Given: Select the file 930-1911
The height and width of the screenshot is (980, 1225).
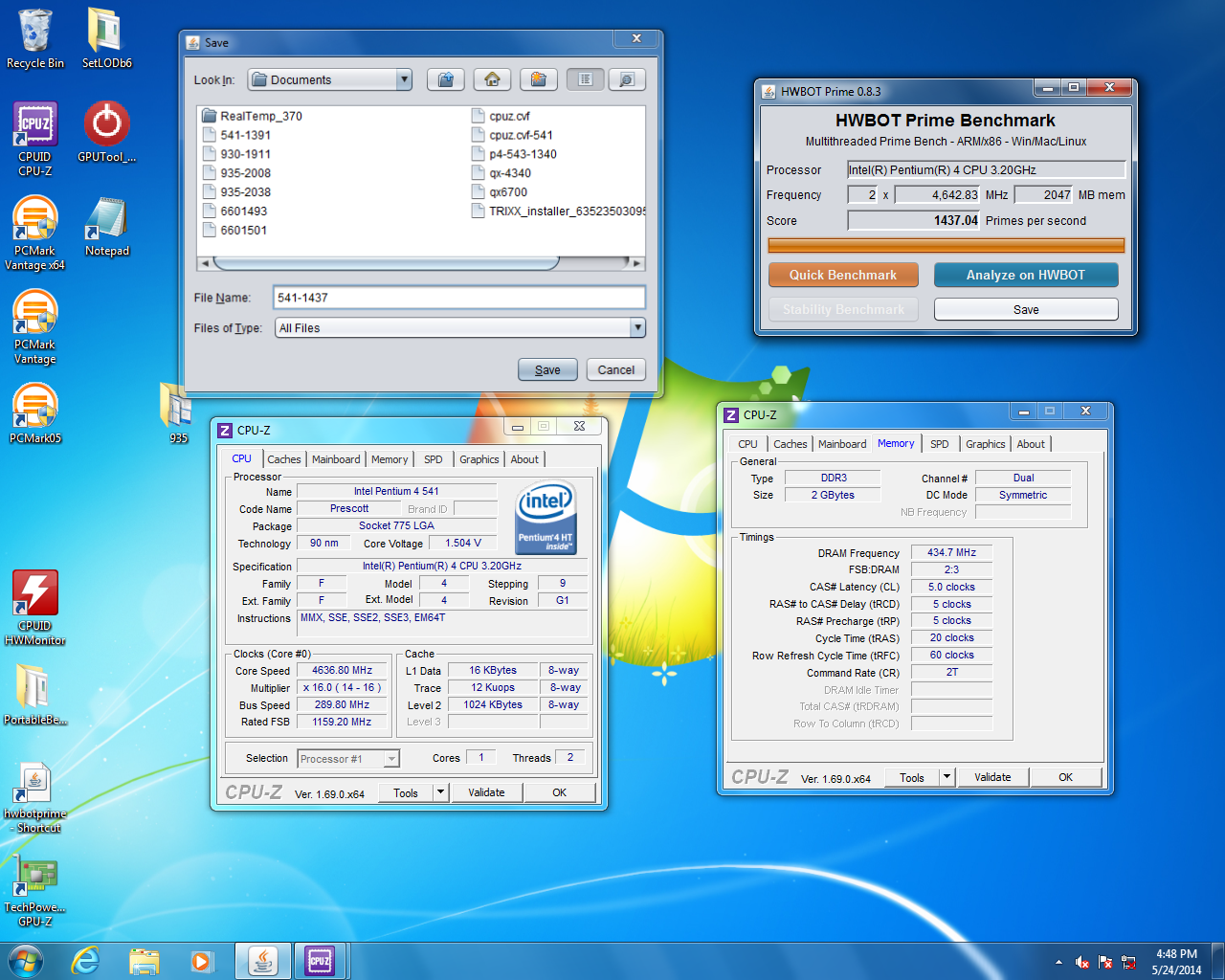Looking at the screenshot, I should [237, 154].
